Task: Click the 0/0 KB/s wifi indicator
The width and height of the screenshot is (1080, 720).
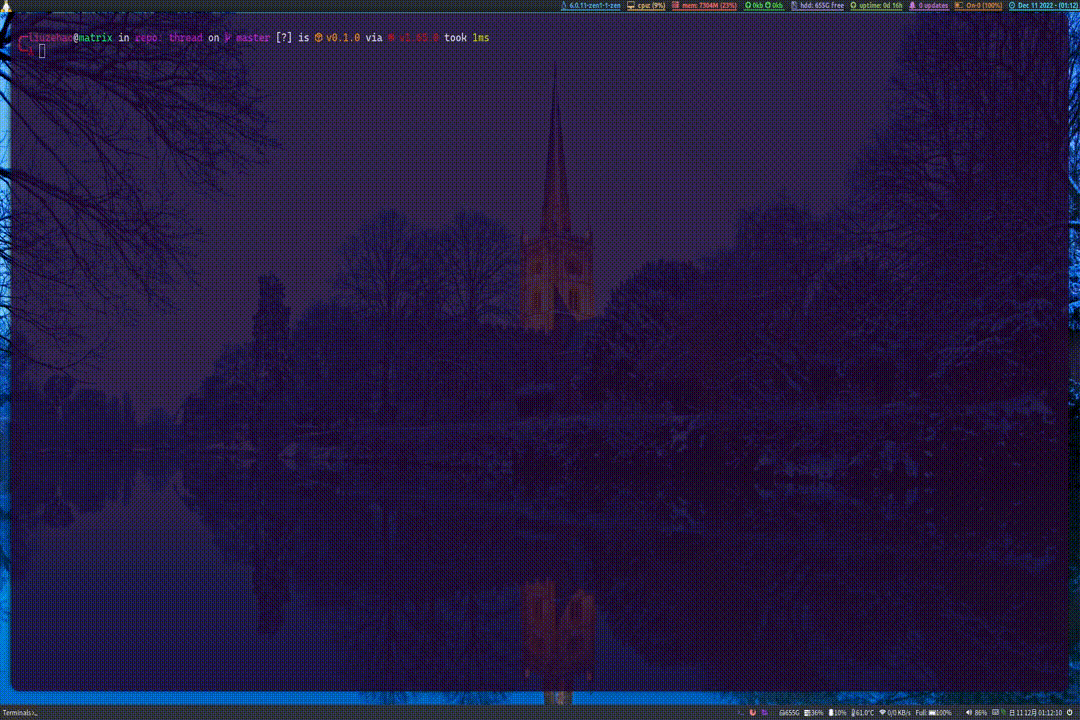Action: 895,712
